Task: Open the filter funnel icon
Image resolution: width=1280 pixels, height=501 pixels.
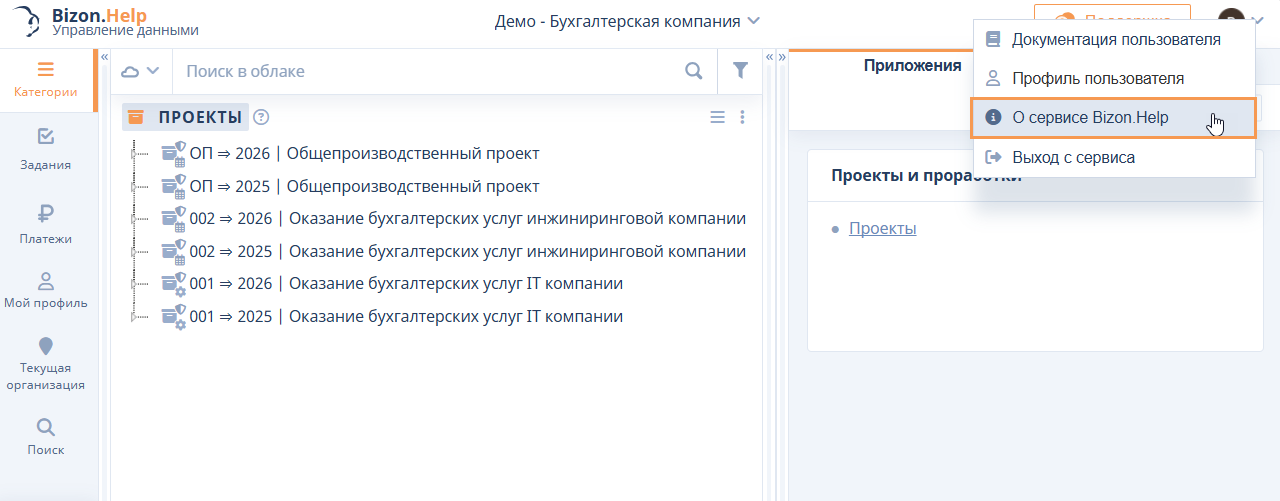Action: point(740,71)
